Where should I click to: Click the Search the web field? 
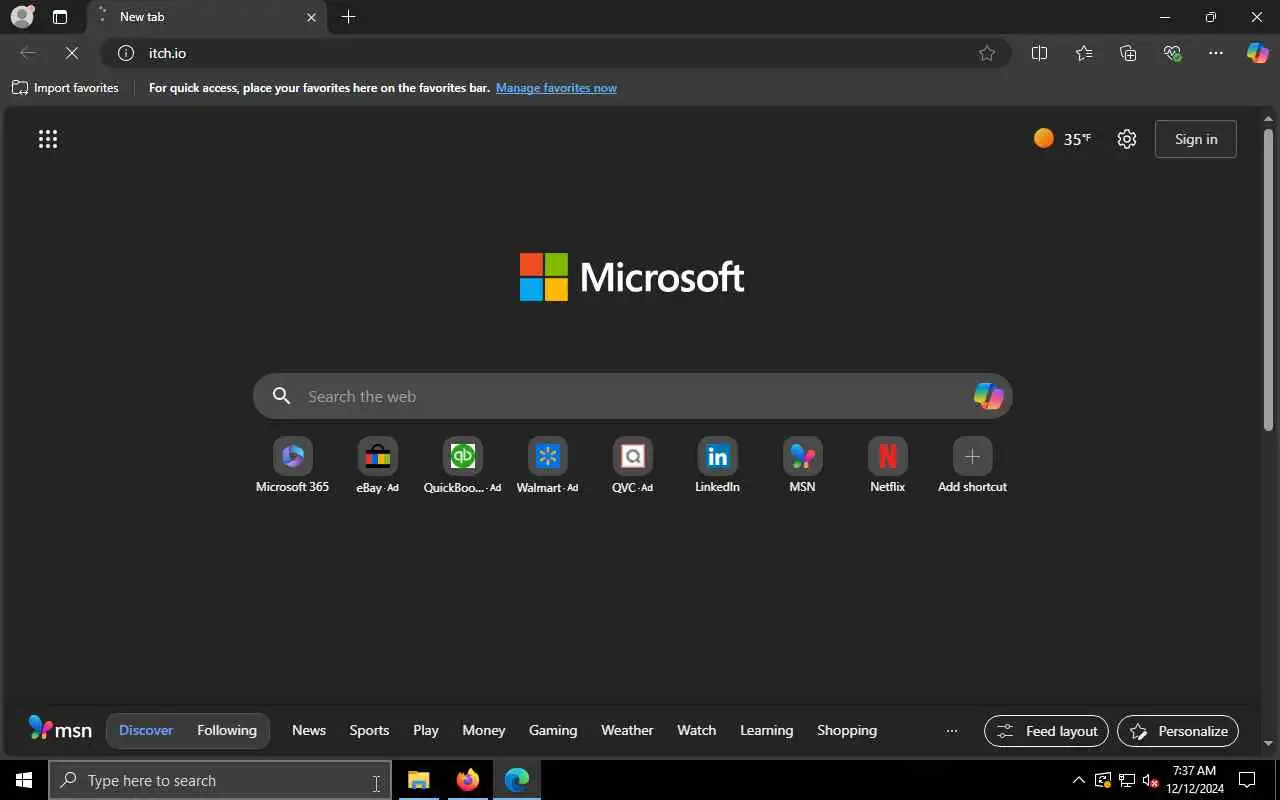(632, 396)
